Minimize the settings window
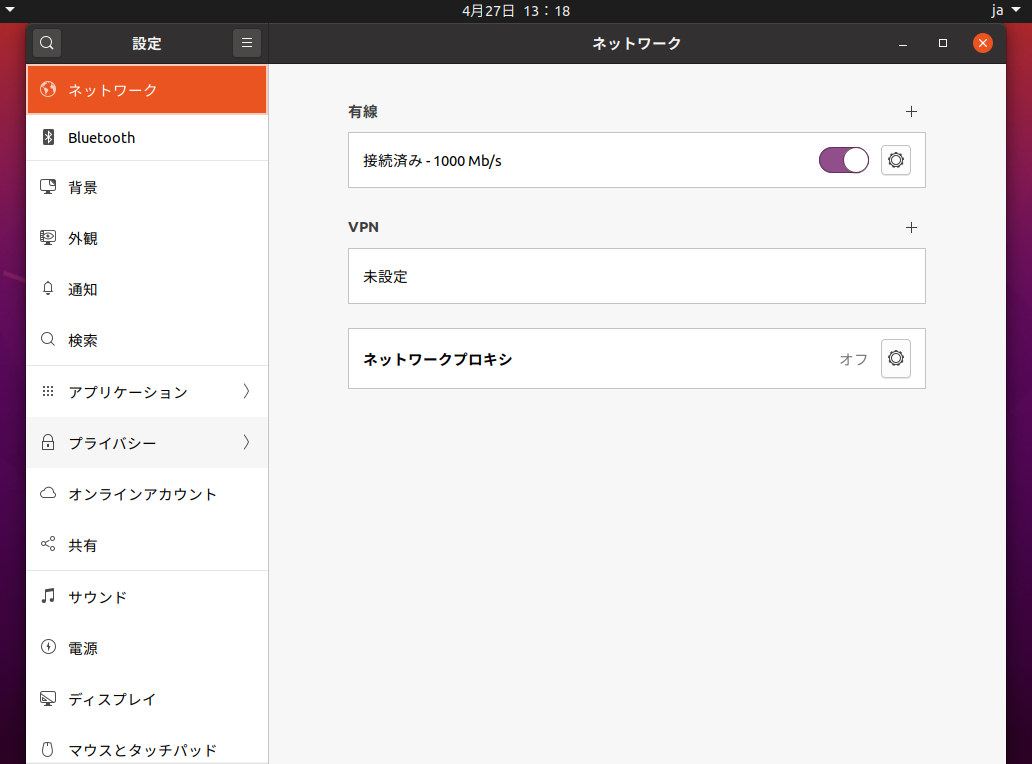1032x764 pixels. click(903, 43)
